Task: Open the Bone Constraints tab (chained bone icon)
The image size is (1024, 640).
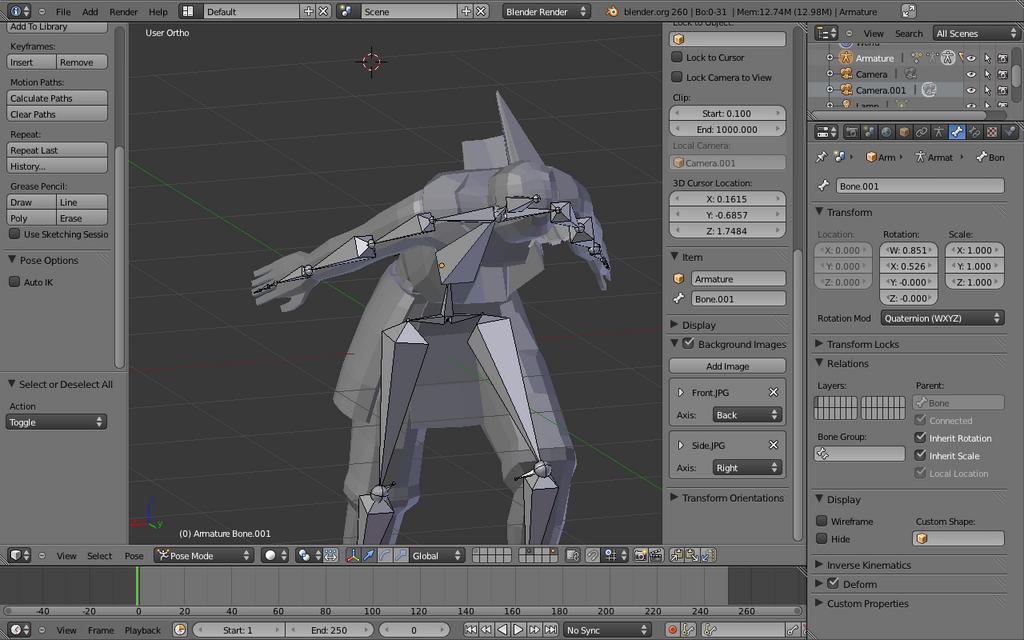Action: [974, 131]
